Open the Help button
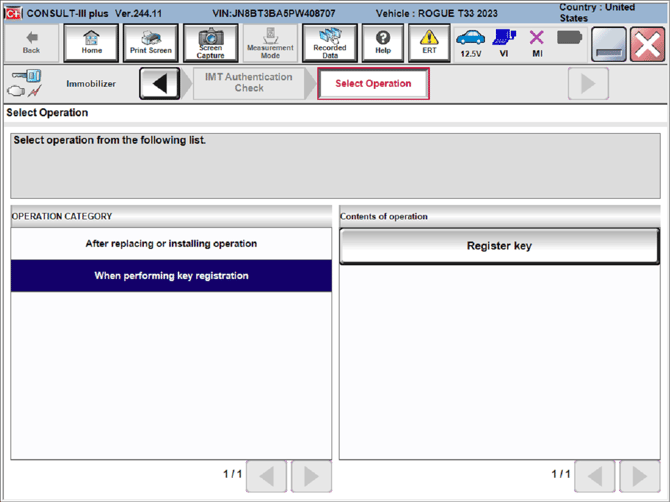Screen dimensions: 670x502 click(383, 43)
